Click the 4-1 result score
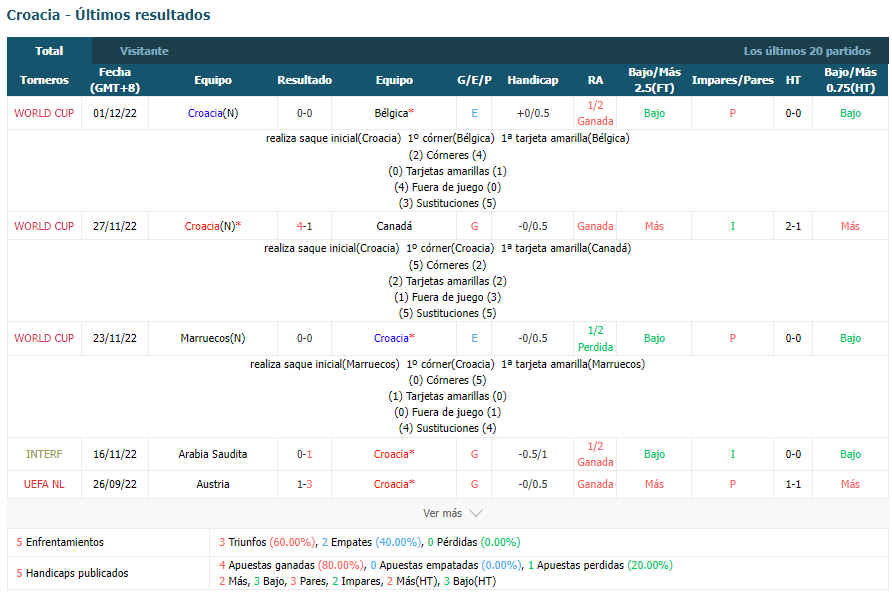This screenshot has height=593, width=892. tap(304, 226)
